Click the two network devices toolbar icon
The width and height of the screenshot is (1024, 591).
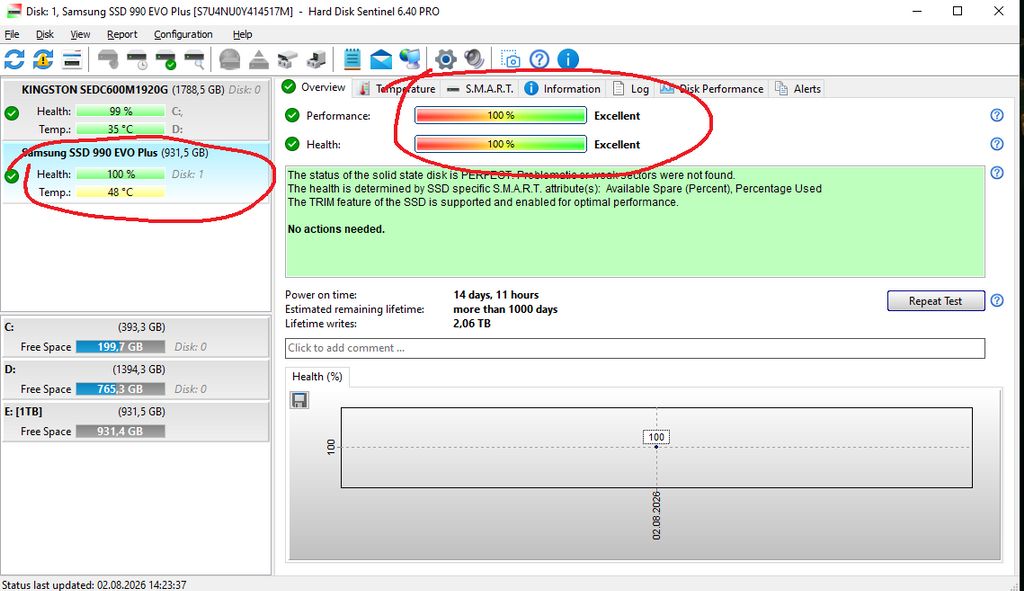(287, 59)
